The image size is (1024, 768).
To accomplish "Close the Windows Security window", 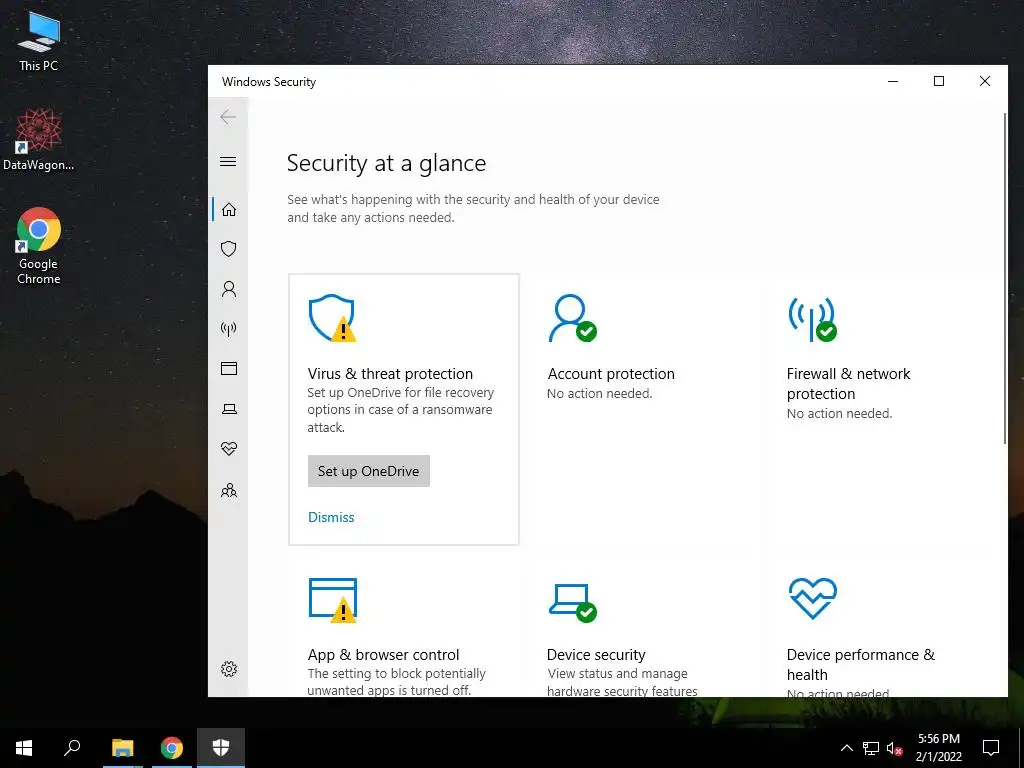I will pyautogui.click(x=985, y=81).
